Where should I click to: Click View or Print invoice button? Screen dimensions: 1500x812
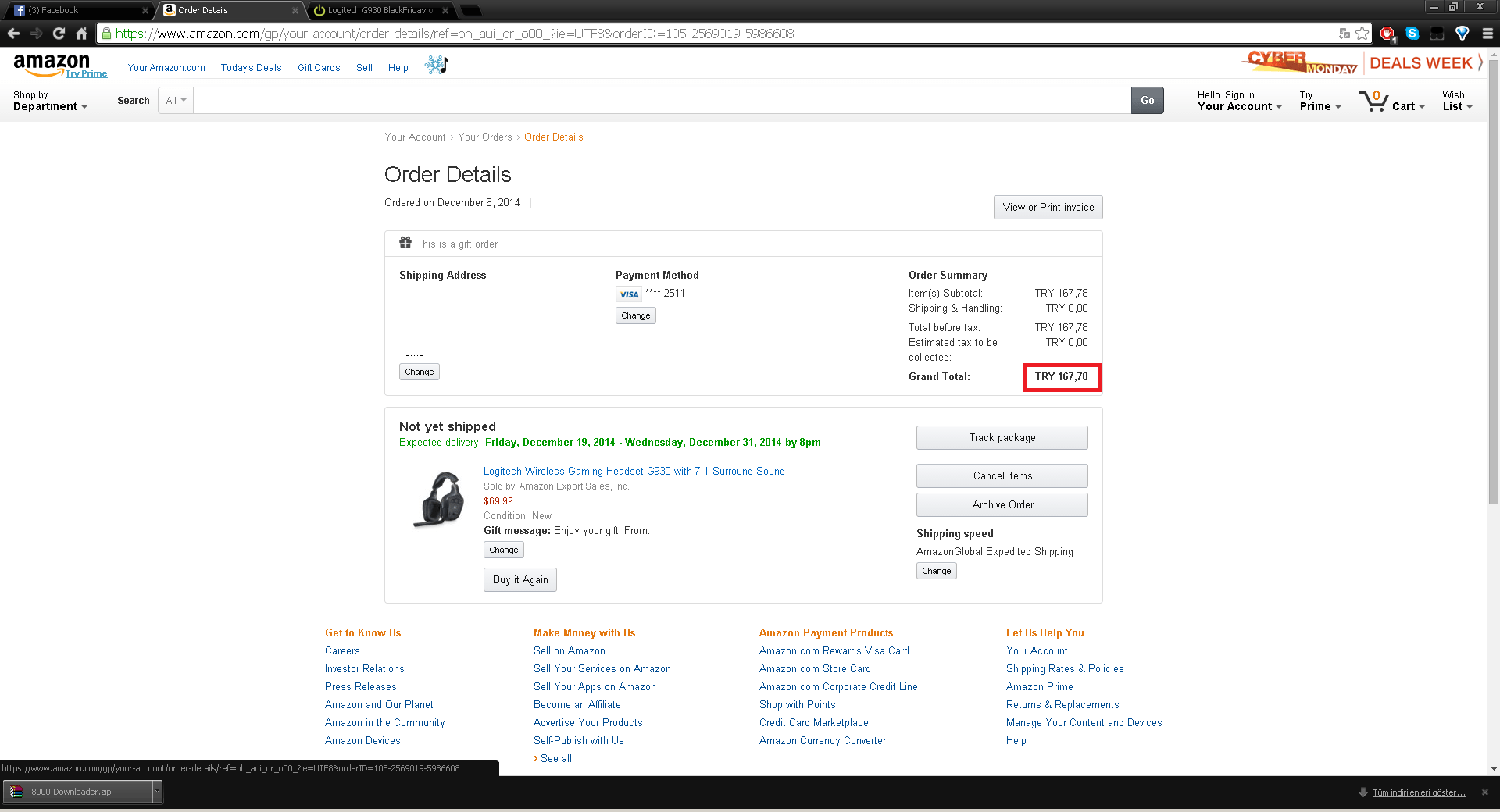click(1048, 207)
